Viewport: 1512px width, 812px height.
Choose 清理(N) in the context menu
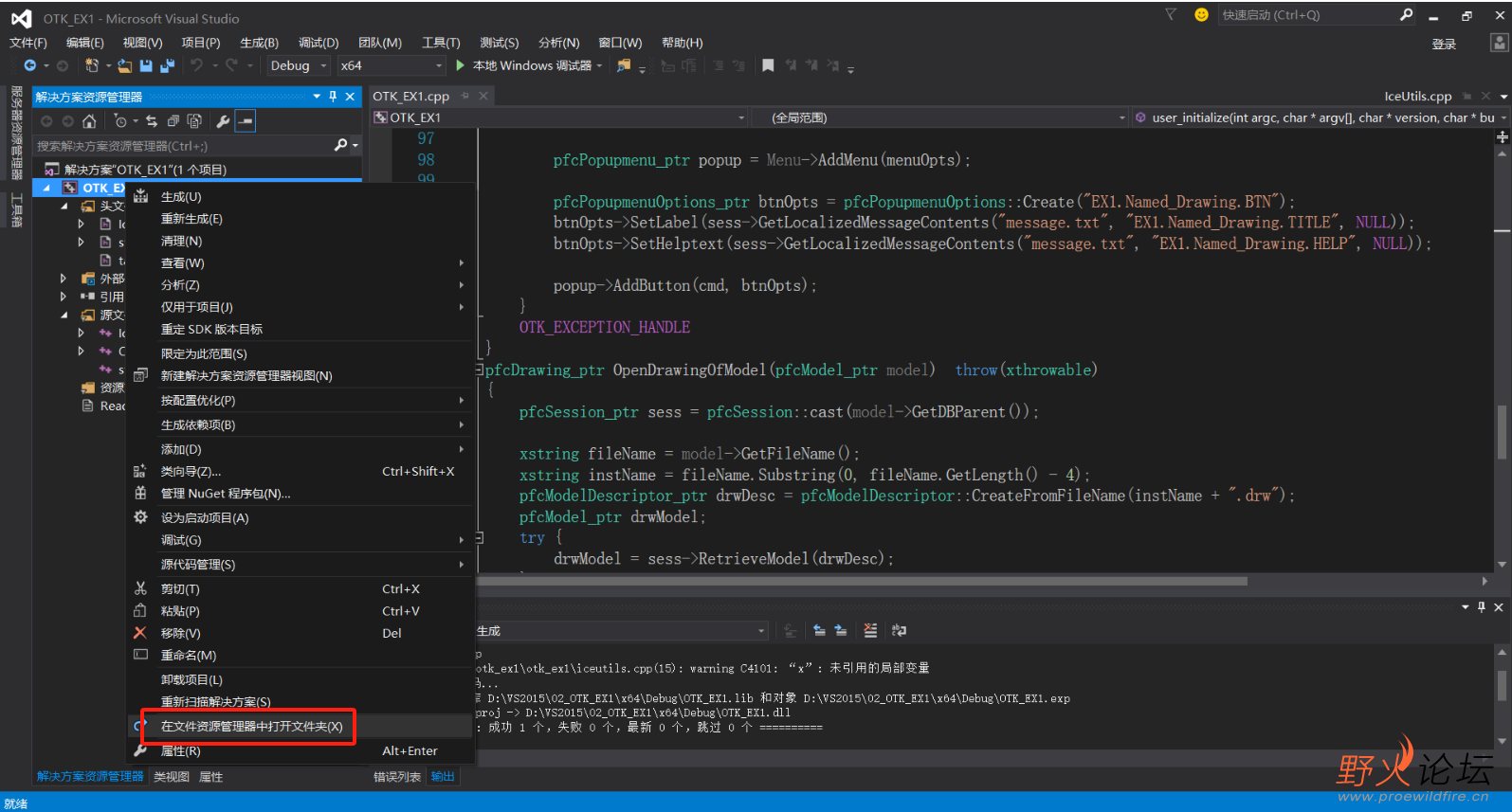coord(300,242)
